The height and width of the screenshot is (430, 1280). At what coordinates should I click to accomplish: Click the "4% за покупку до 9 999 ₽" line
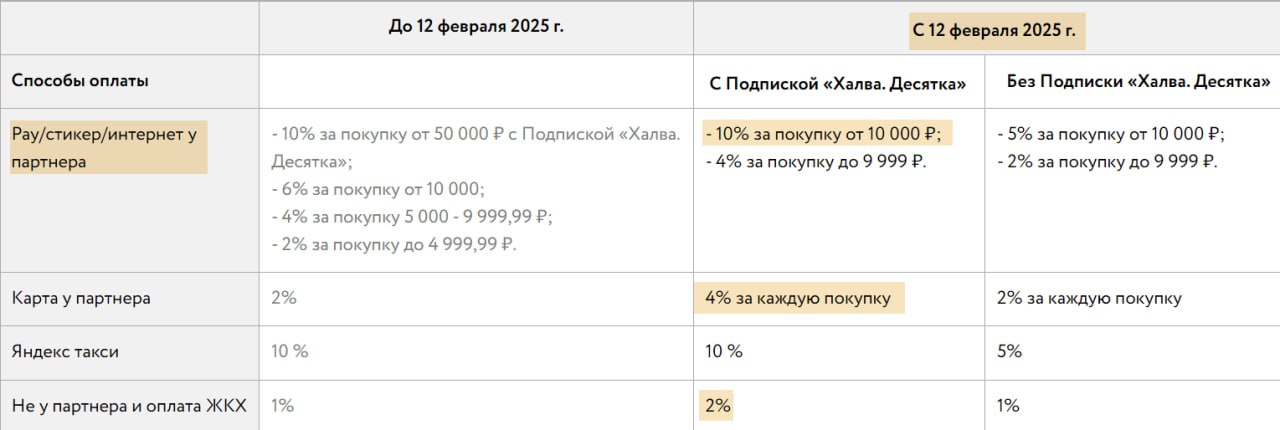[x=816, y=161]
